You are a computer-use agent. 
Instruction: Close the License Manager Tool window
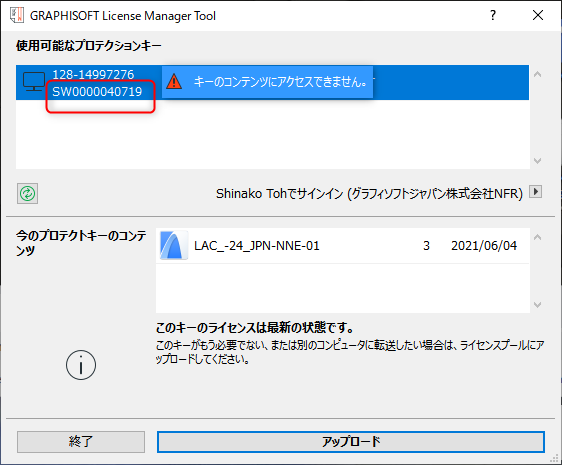(x=538, y=15)
